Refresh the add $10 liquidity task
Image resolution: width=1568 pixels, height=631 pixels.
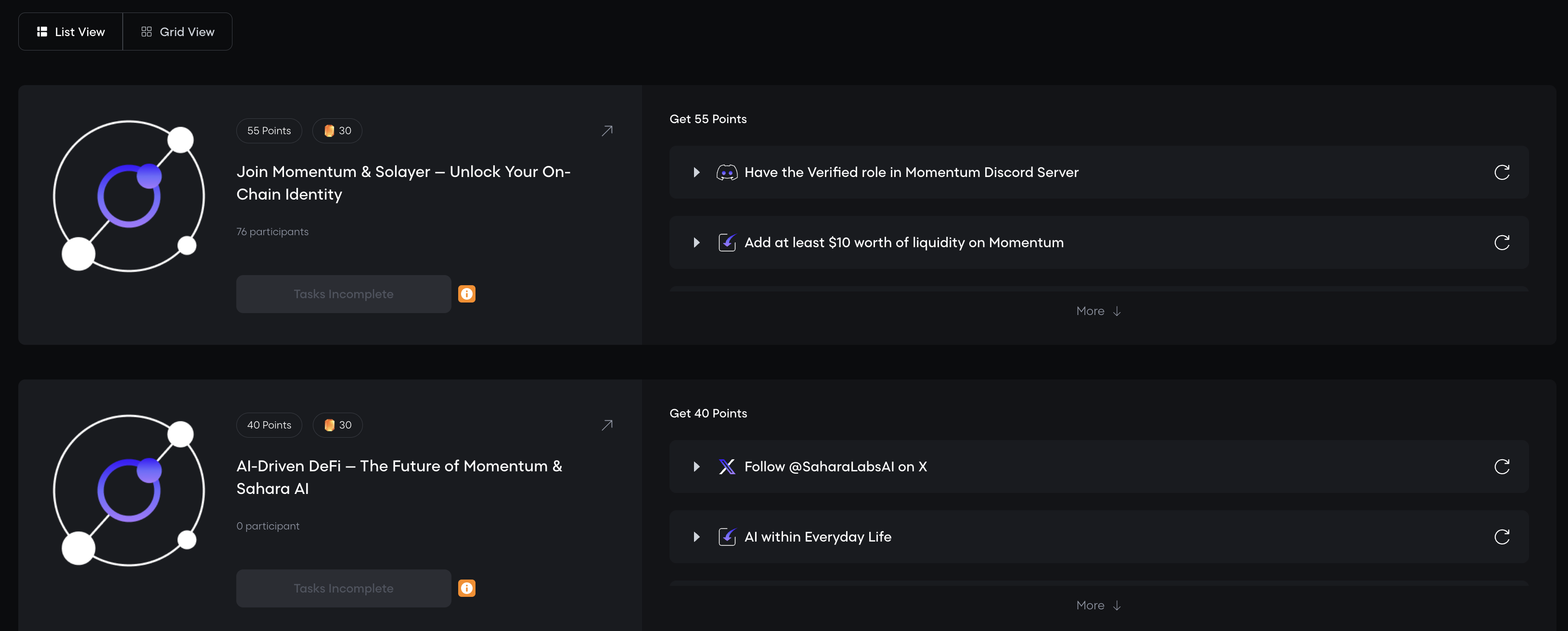[1501, 243]
